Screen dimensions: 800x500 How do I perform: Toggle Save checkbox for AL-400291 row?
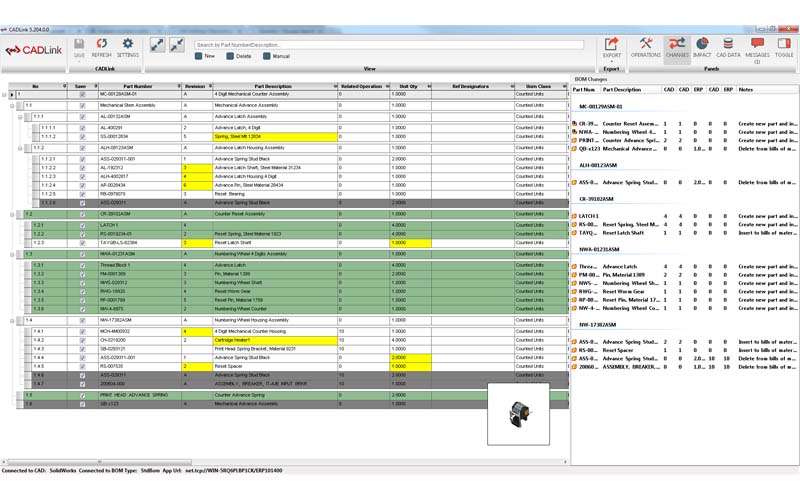tap(82, 128)
